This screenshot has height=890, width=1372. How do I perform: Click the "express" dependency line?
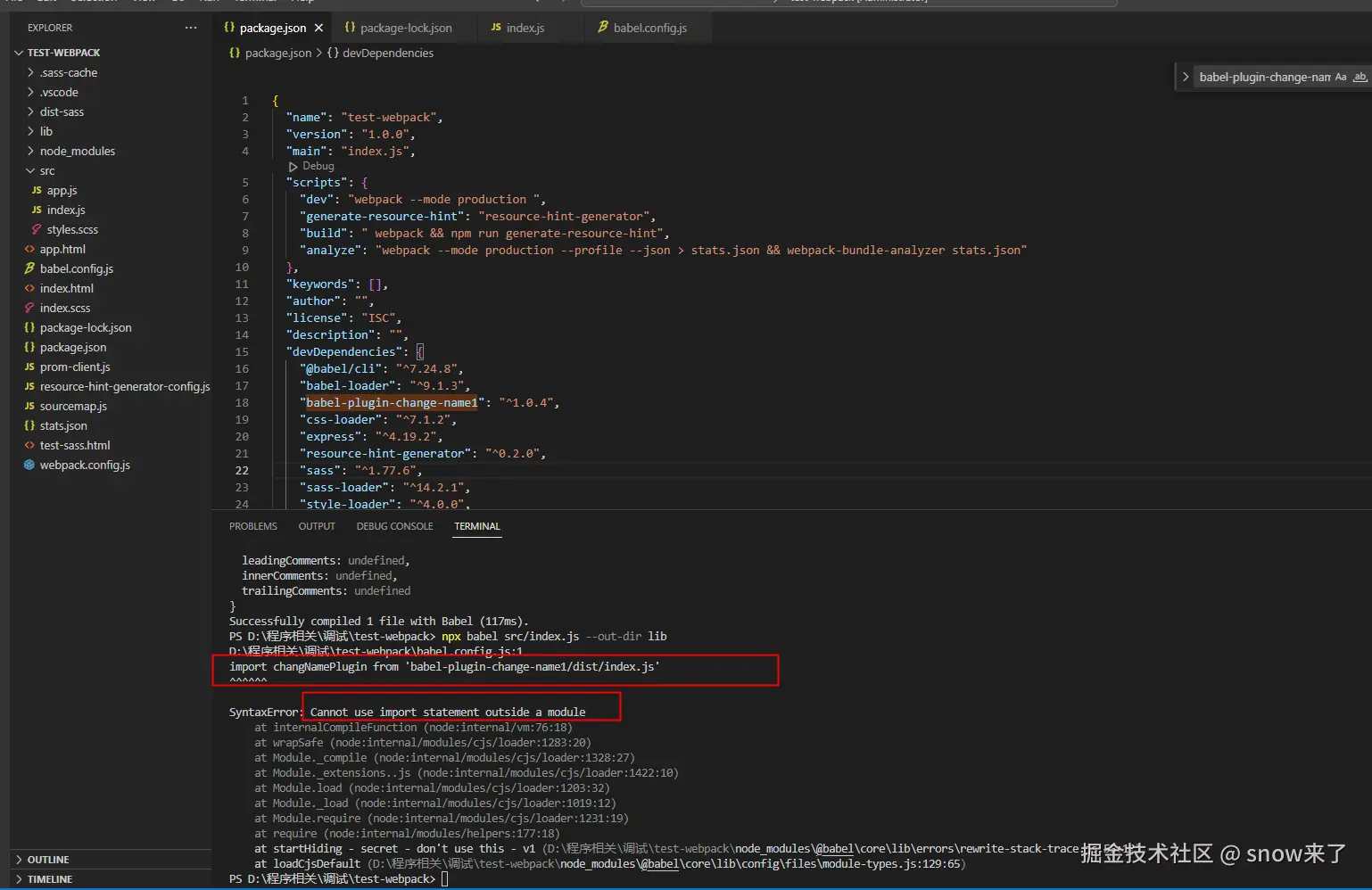(x=371, y=437)
